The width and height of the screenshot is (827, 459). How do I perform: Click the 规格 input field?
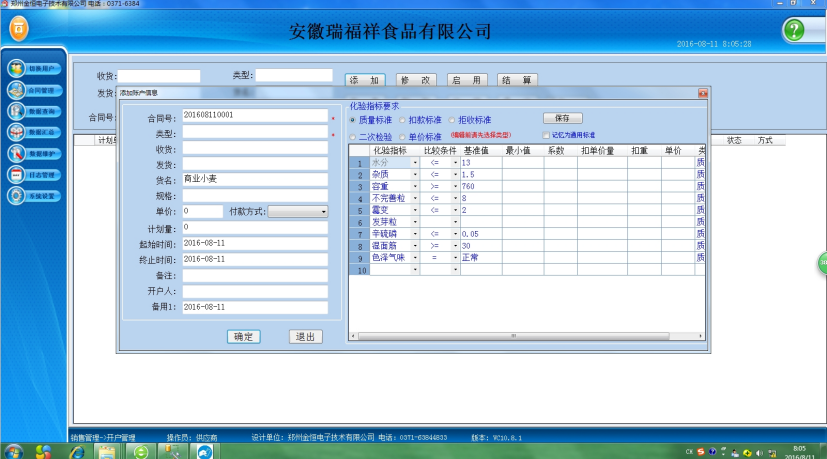pos(255,195)
